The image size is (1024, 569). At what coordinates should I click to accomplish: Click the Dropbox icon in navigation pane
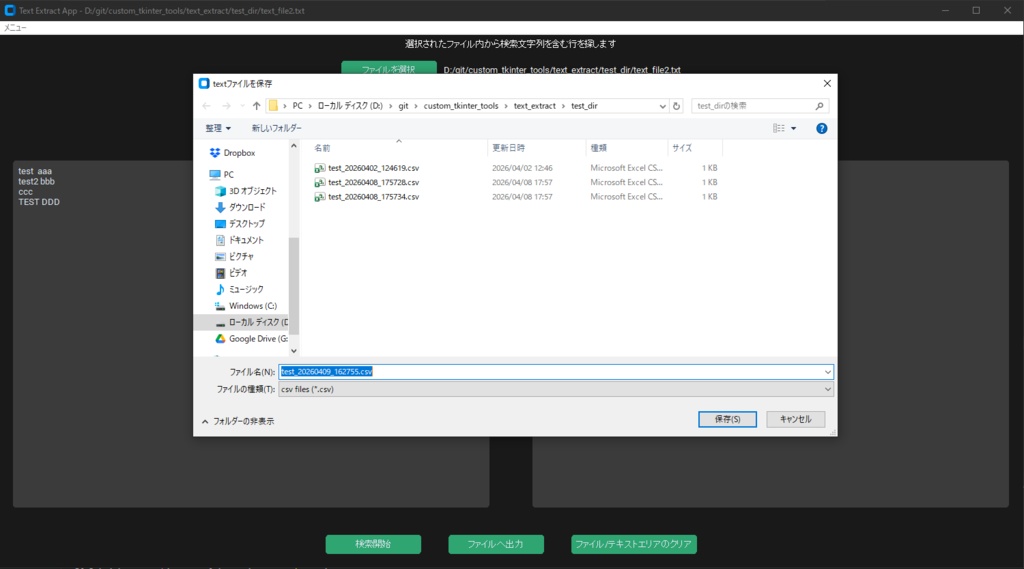pos(215,153)
